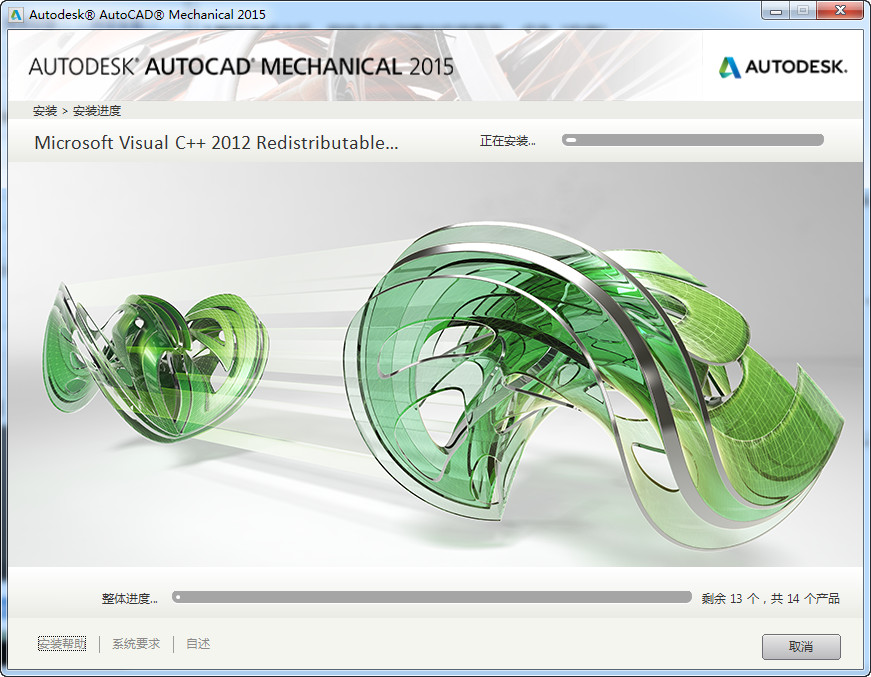Open the 自述 readme link

point(196,643)
